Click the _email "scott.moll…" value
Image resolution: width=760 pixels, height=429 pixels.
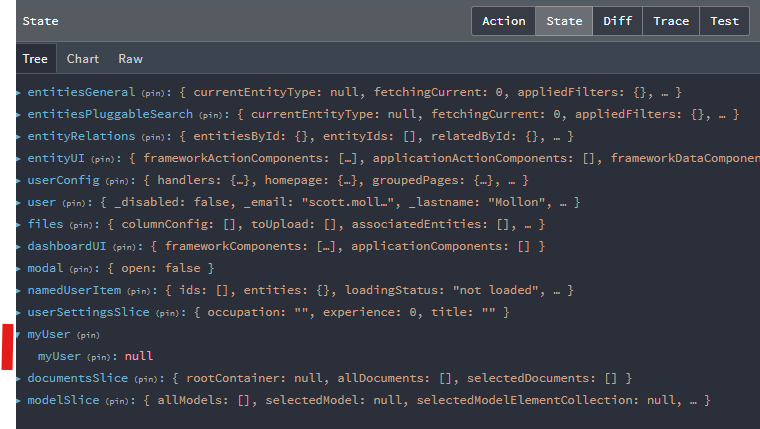(x=350, y=202)
